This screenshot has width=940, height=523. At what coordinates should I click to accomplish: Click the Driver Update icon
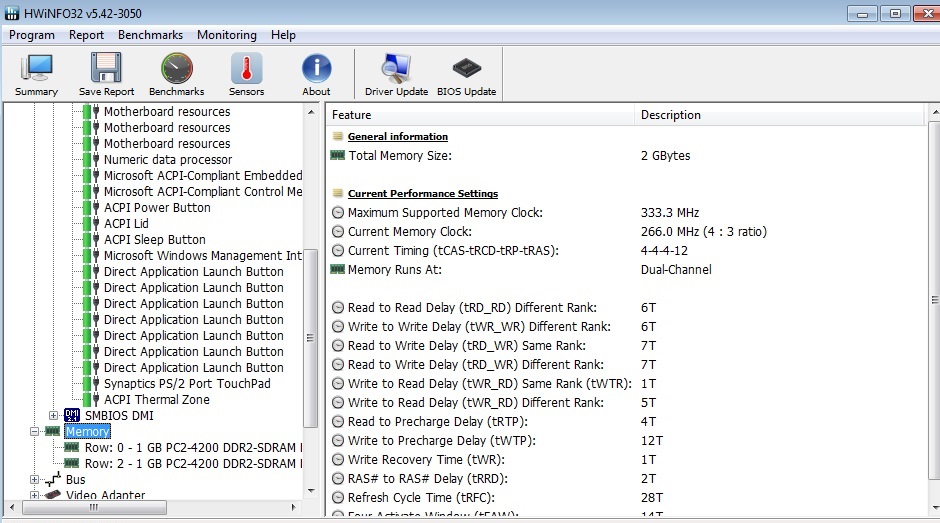396,68
